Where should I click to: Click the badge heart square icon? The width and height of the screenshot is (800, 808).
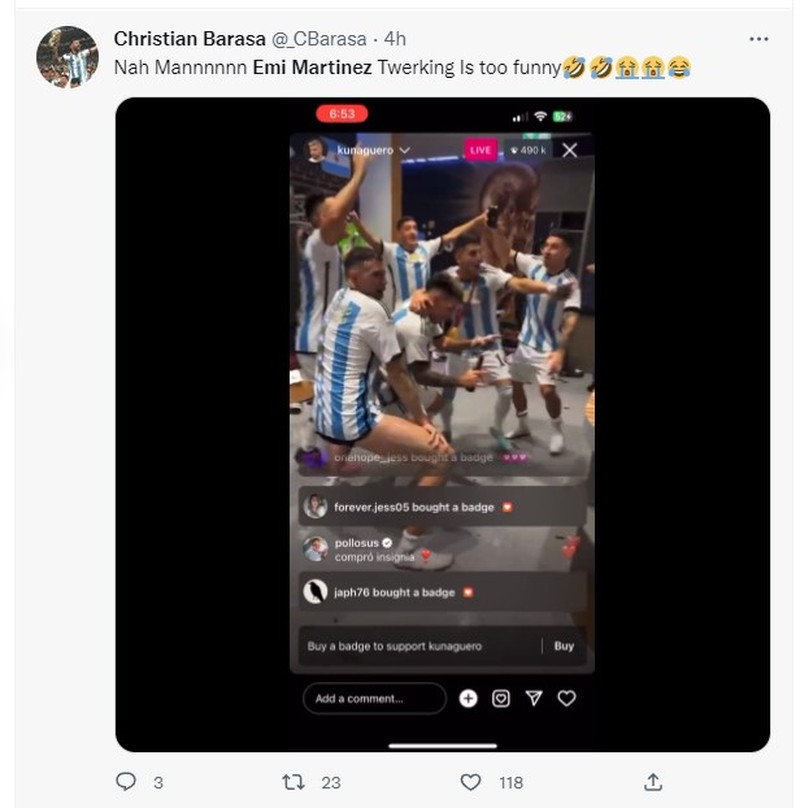(x=501, y=699)
